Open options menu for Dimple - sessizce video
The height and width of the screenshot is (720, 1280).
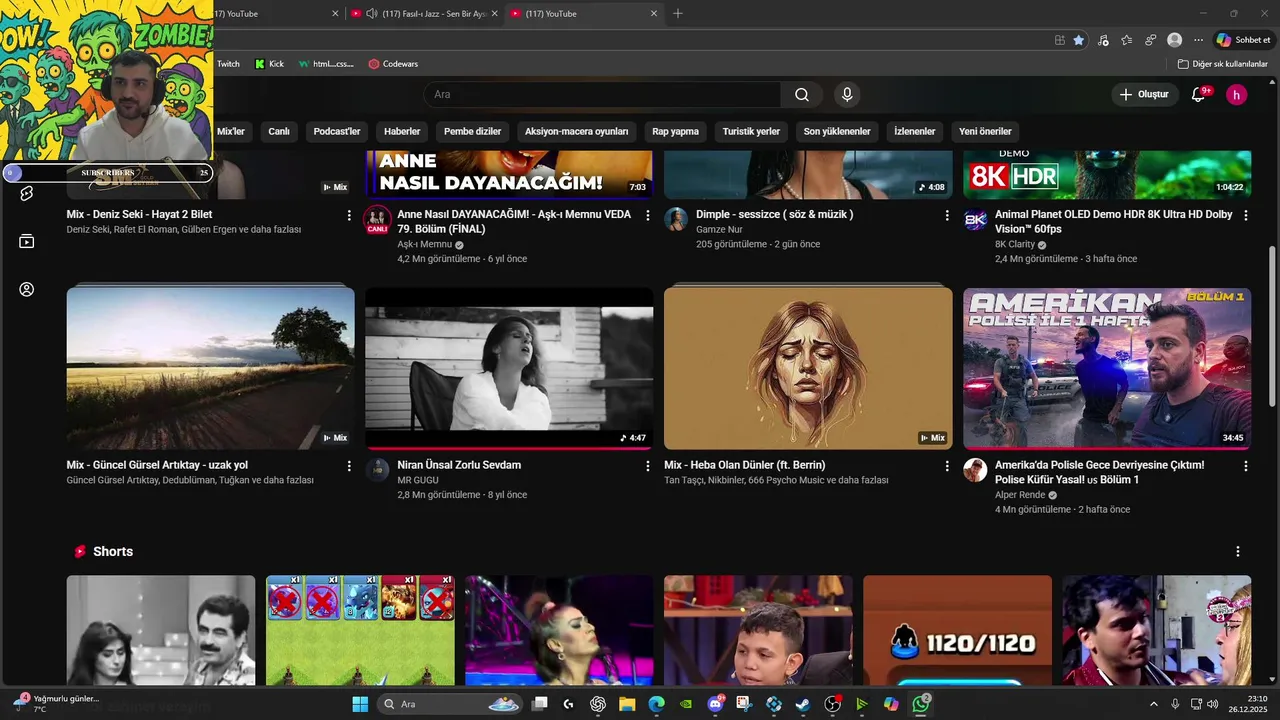point(947,215)
